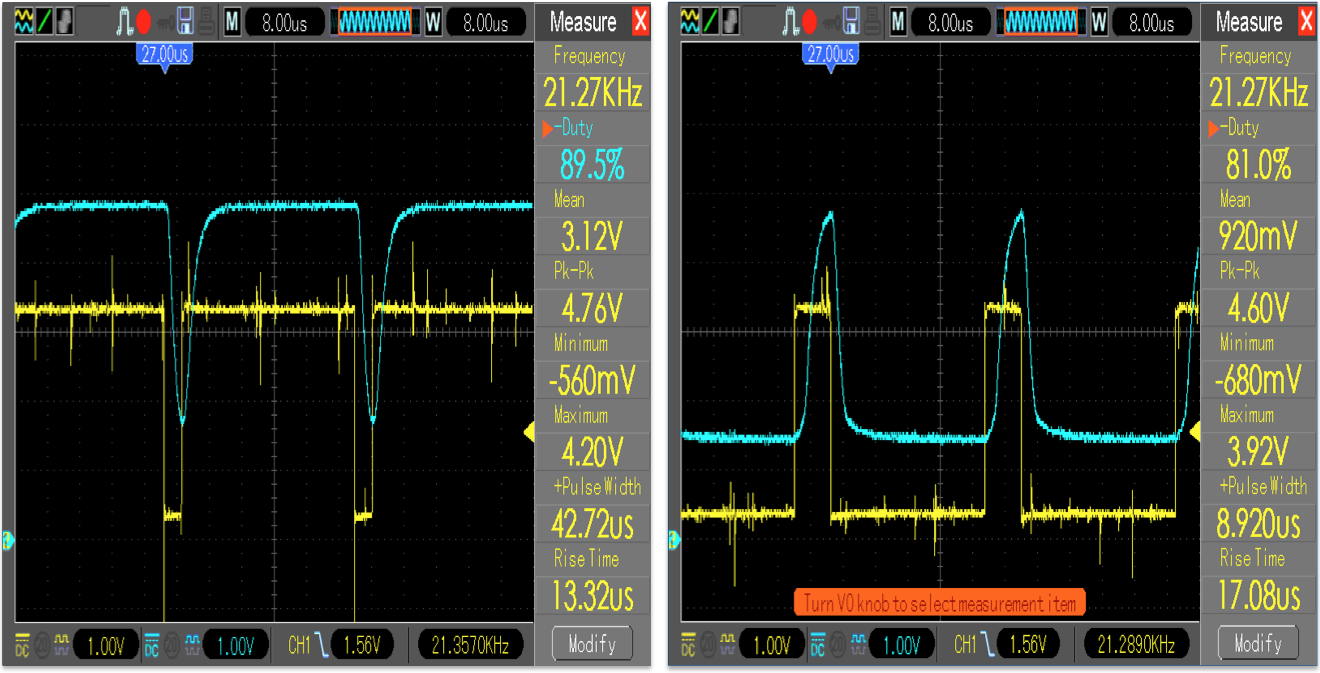The width and height of the screenshot is (1320, 673).
Task: Click the waveform overview bar on left scope
Action: pos(375,22)
